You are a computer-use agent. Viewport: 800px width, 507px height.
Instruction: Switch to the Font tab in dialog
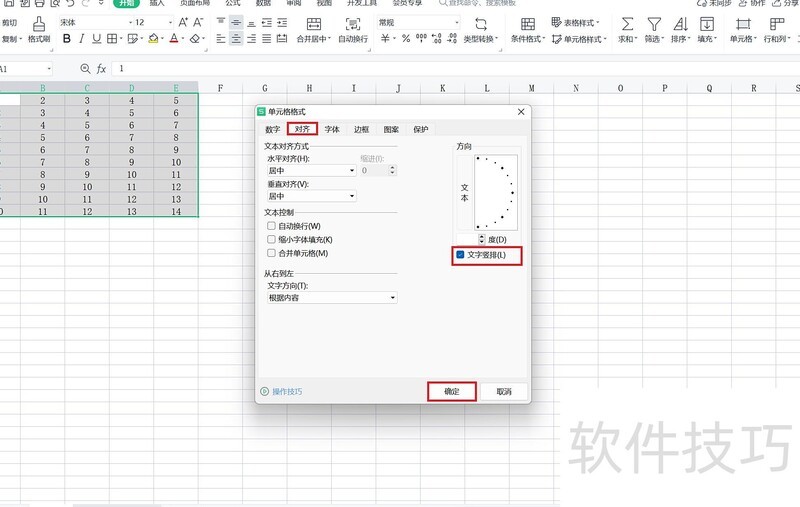pyautogui.click(x=332, y=130)
